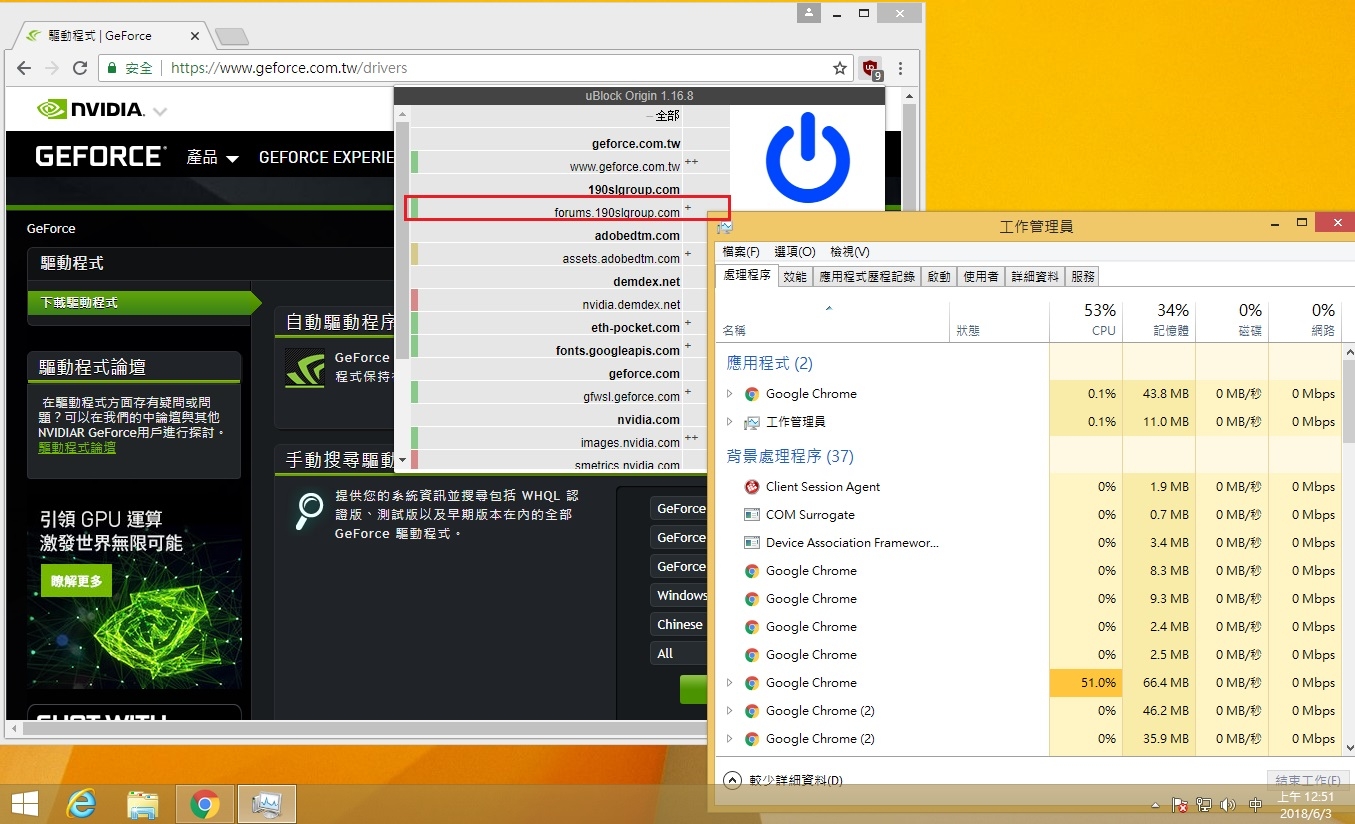Viewport: 1355px width, 824px height.
Task: Launch Internet Explorer from the taskbar
Action: [x=81, y=804]
